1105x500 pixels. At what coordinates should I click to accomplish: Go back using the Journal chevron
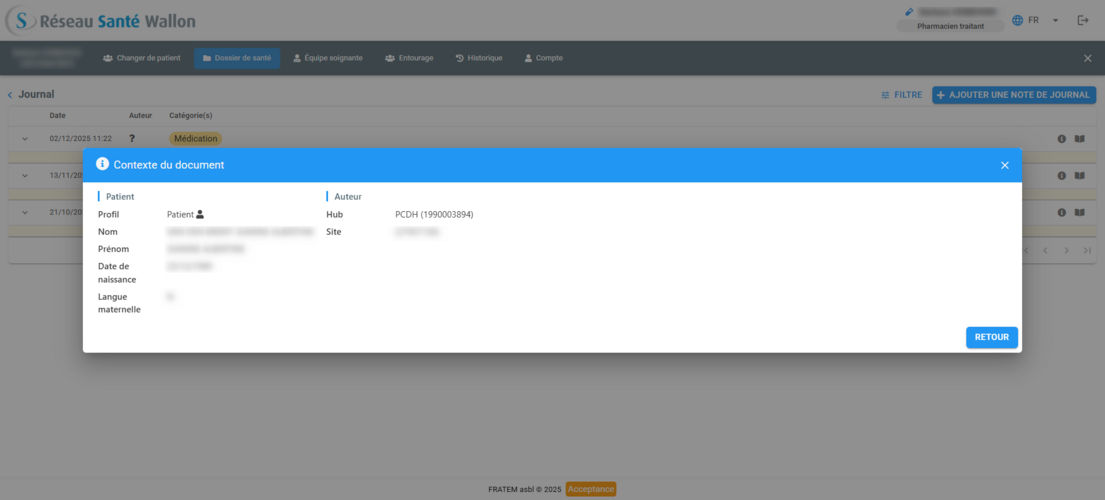pyautogui.click(x=10, y=95)
